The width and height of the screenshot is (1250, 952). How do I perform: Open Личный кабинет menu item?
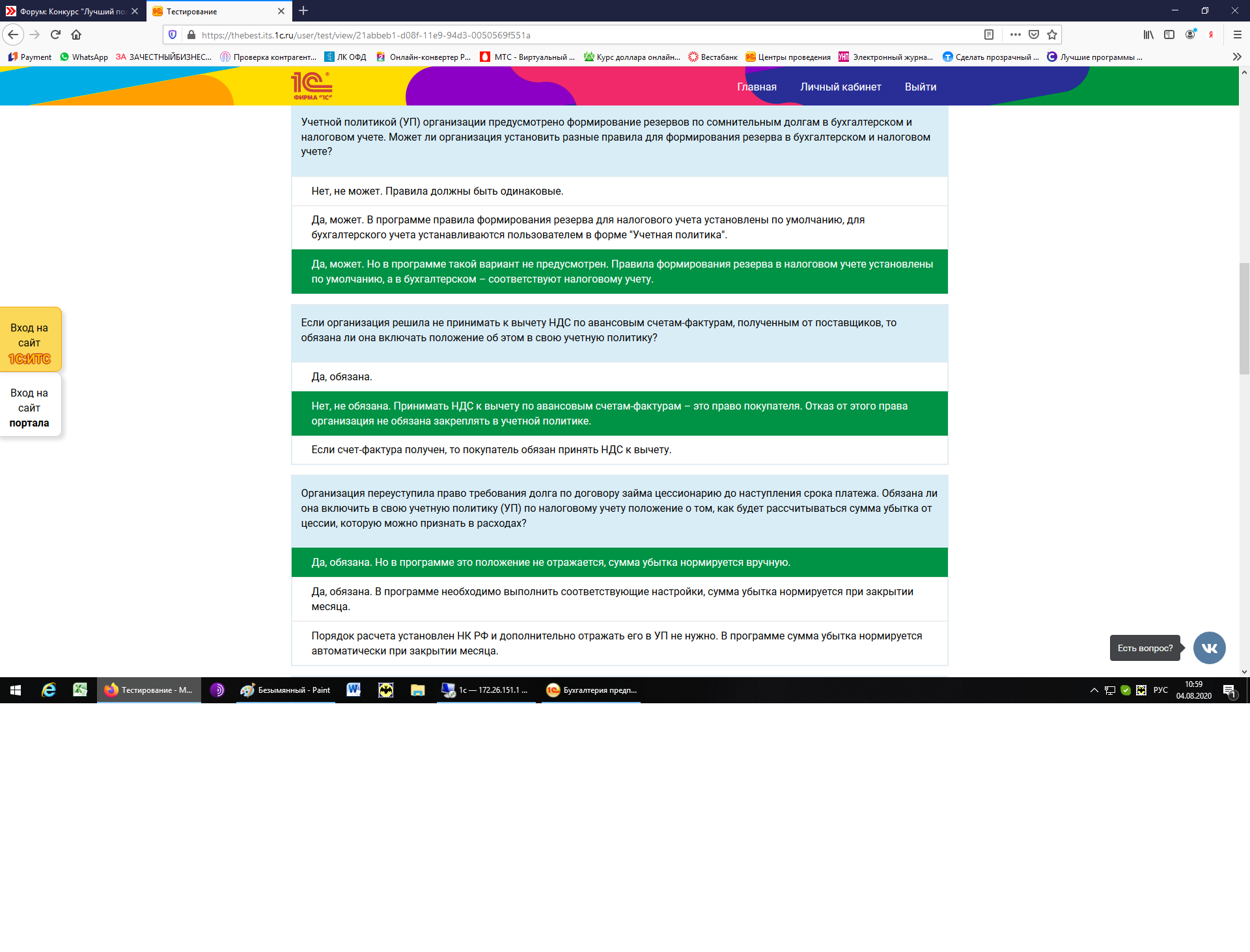tap(840, 87)
